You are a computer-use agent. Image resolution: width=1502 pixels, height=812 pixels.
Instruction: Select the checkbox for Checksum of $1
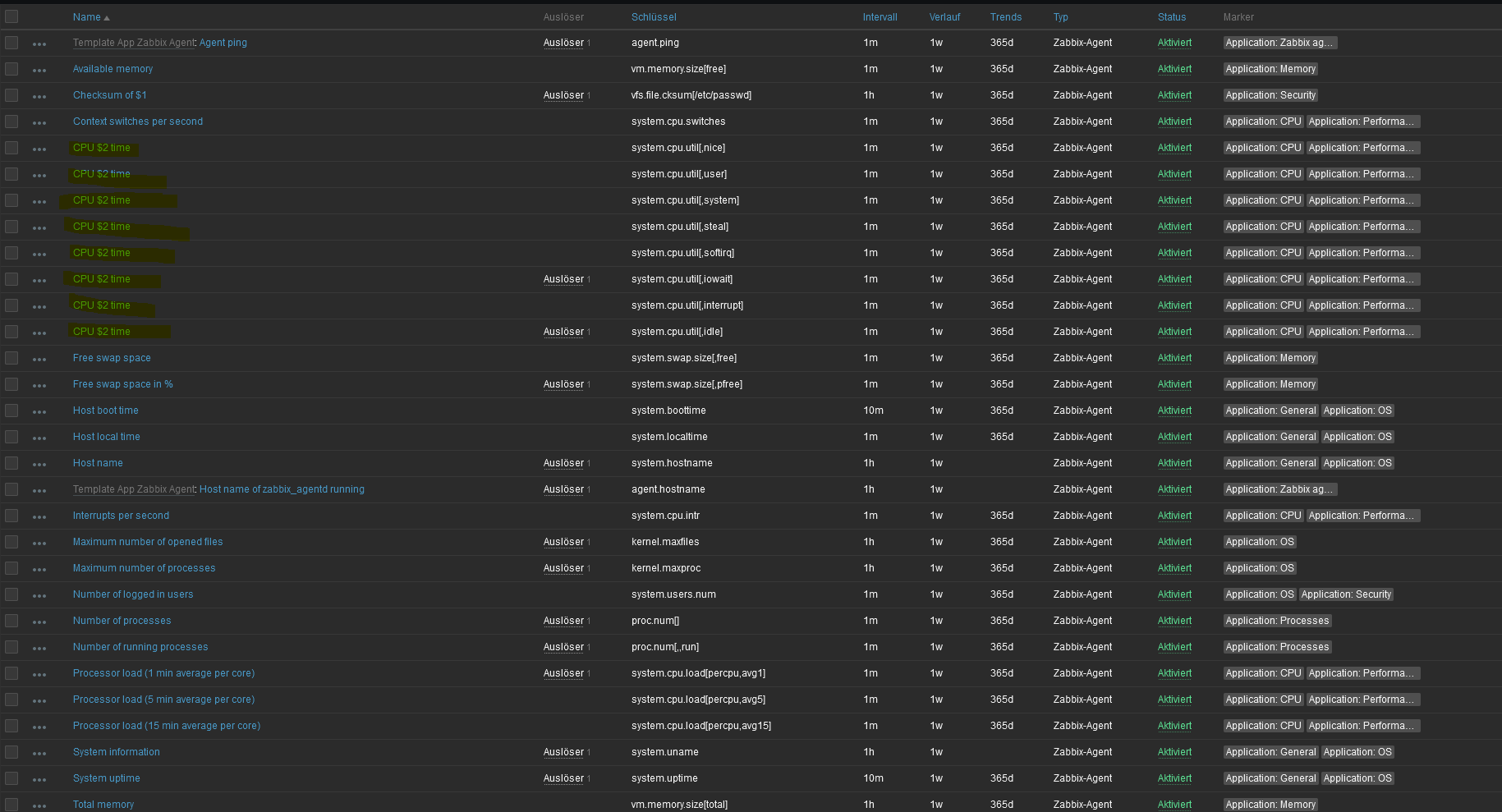pos(11,95)
